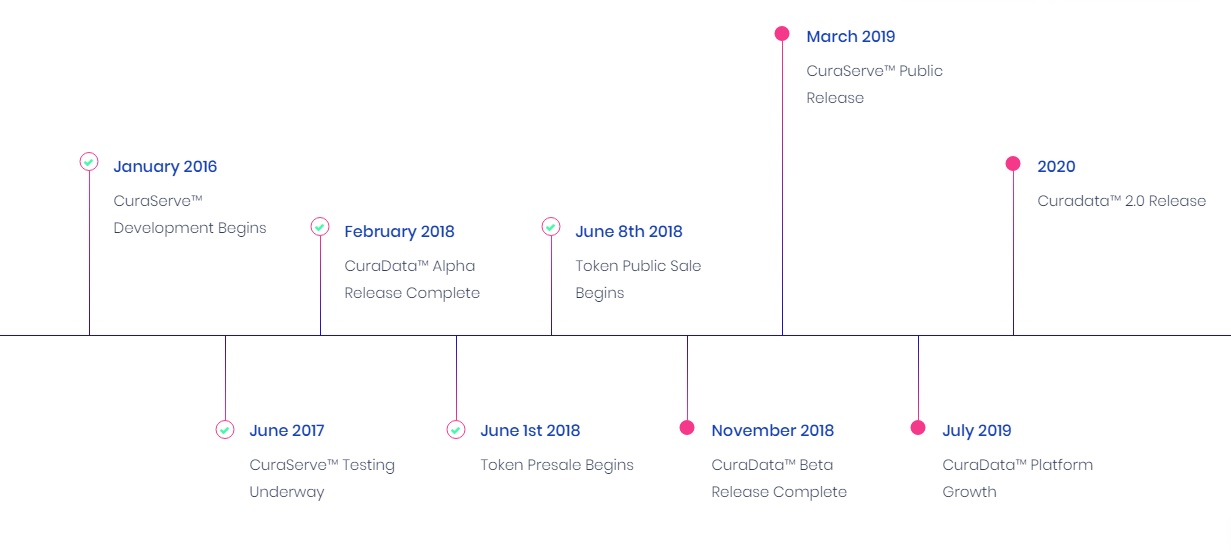Click the checkmark icon beside June 1st 2018
Viewport: 1231px width, 559px height.
point(456,430)
